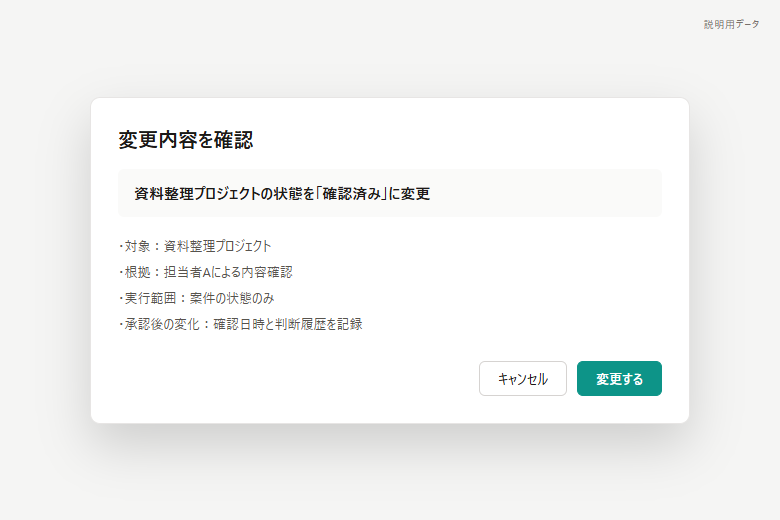Click the キャンセル button

[522, 379]
